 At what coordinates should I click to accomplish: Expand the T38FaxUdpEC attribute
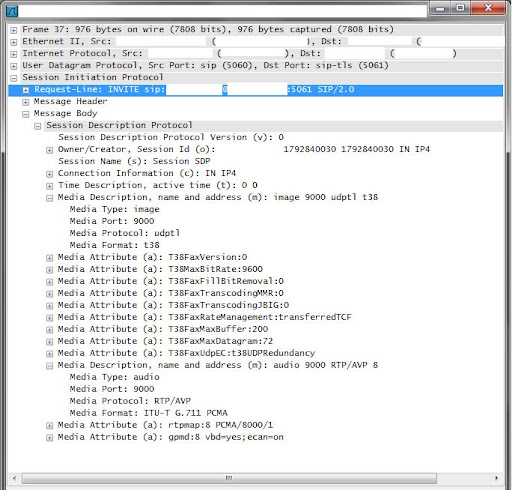click(49, 354)
